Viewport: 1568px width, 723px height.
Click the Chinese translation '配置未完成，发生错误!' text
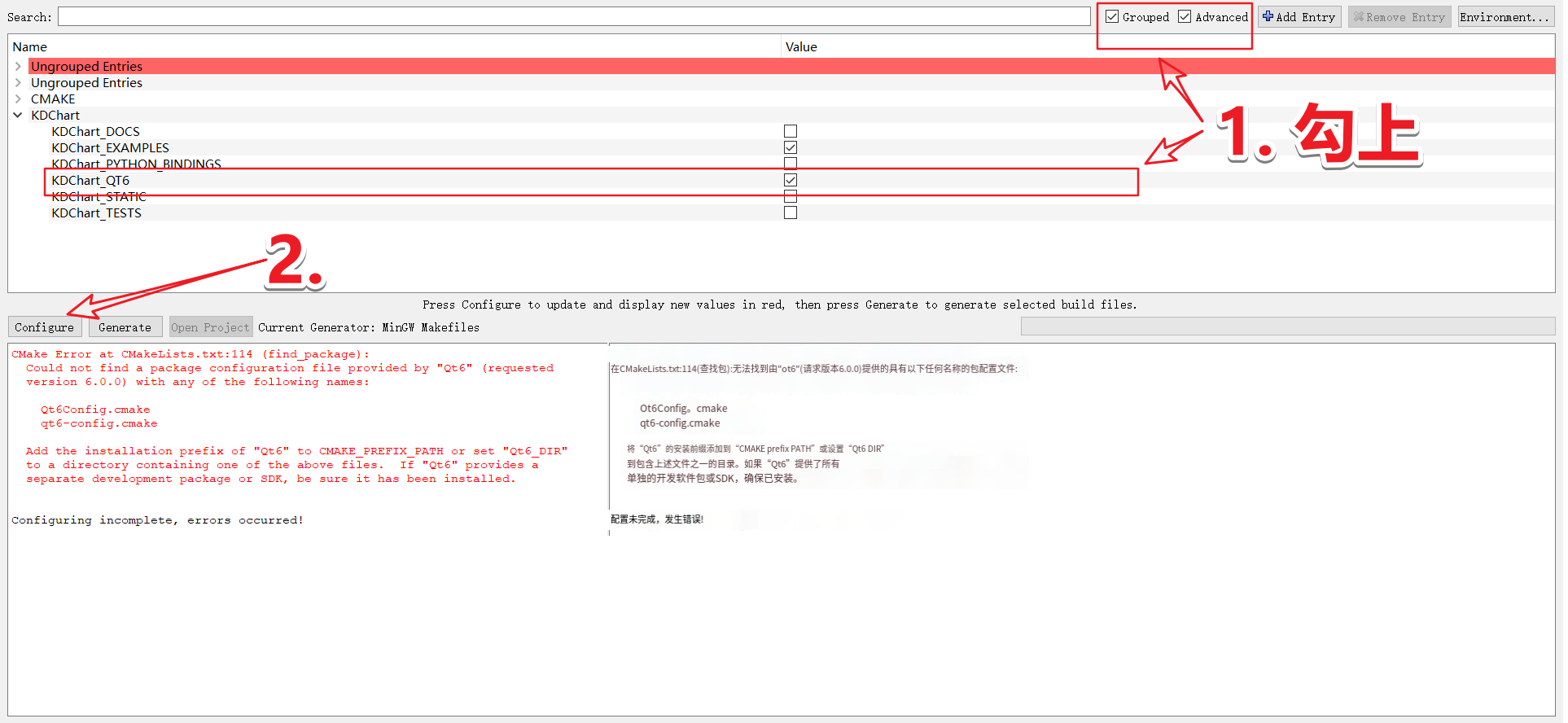[657, 519]
